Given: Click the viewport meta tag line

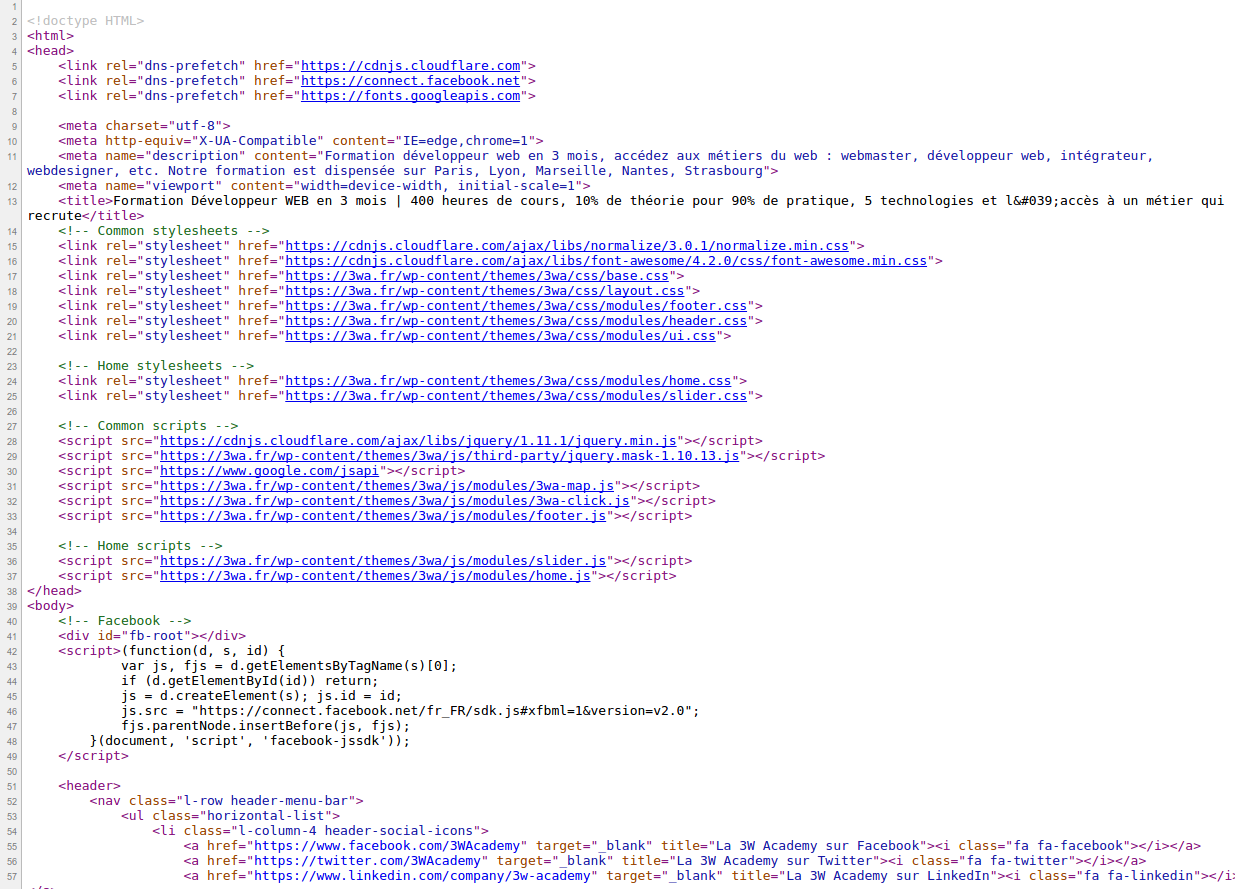Looking at the screenshot, I should (324, 185).
